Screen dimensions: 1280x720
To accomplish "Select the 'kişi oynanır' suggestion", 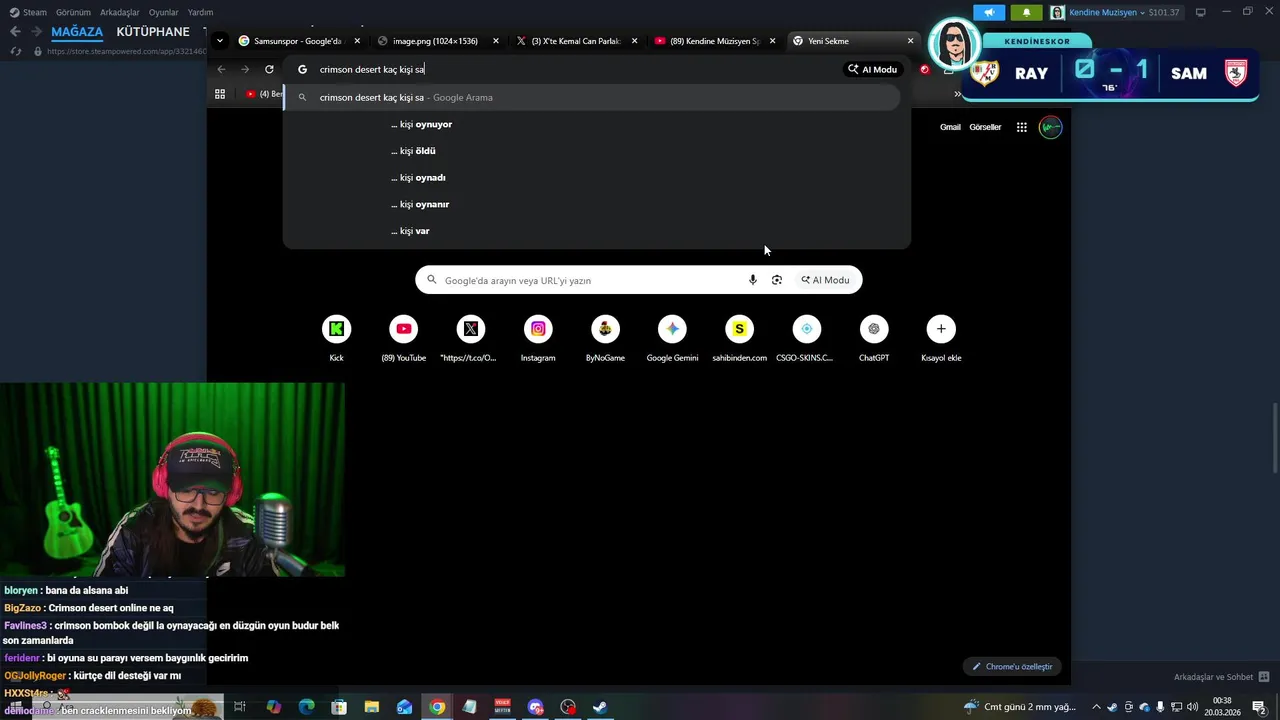I will [x=597, y=204].
